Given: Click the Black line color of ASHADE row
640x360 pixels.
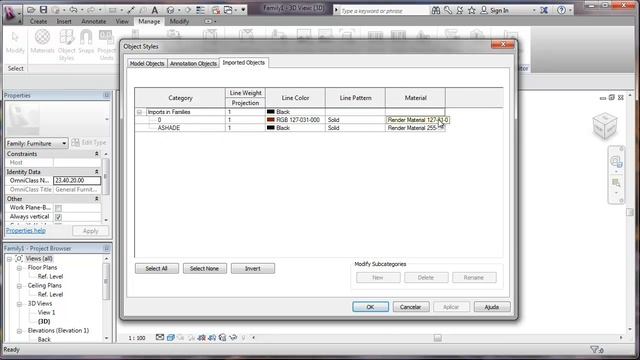Looking at the screenshot, I should [295, 128].
